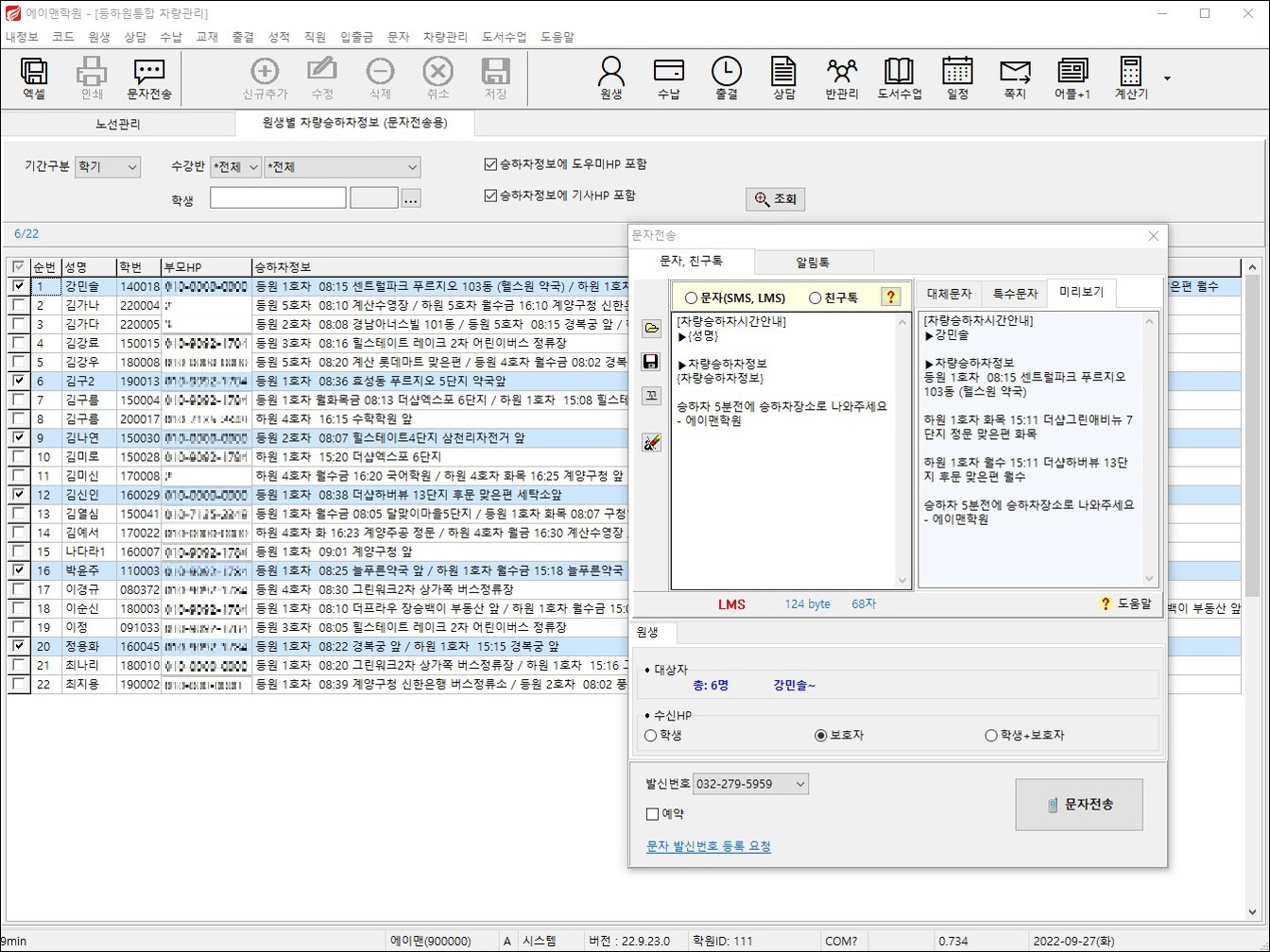Select the 학생+보호자 radio button
The image size is (1270, 952).
(990, 735)
